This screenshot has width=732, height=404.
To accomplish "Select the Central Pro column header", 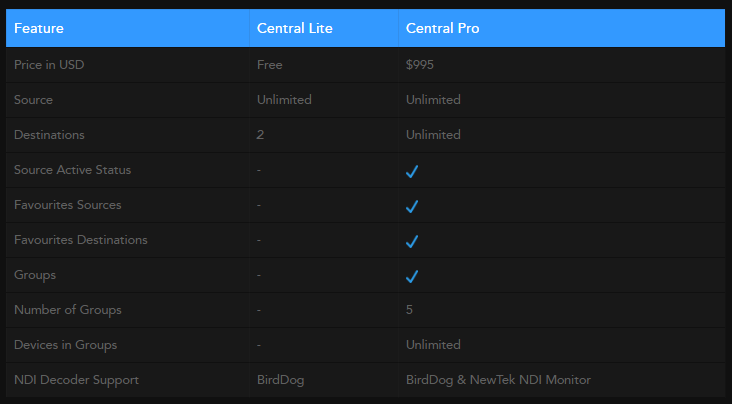I will [x=442, y=28].
